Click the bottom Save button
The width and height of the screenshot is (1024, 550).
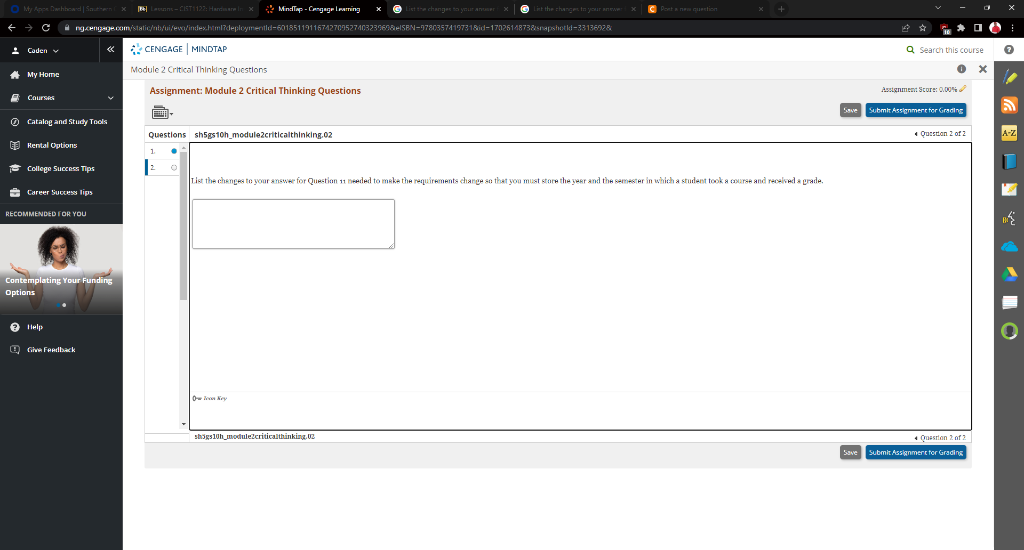850,452
